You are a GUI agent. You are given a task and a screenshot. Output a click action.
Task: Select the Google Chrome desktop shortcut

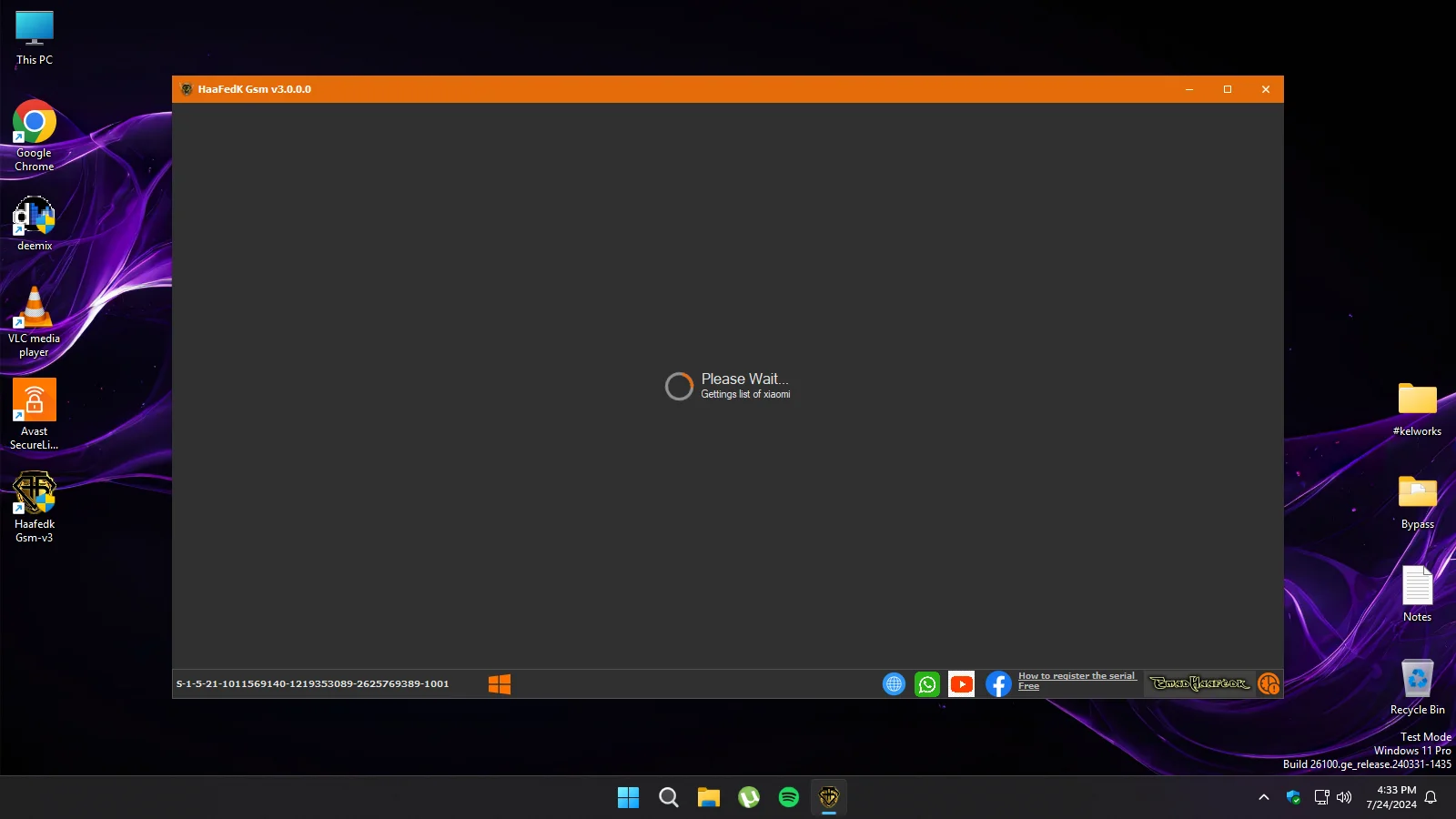coord(35,136)
